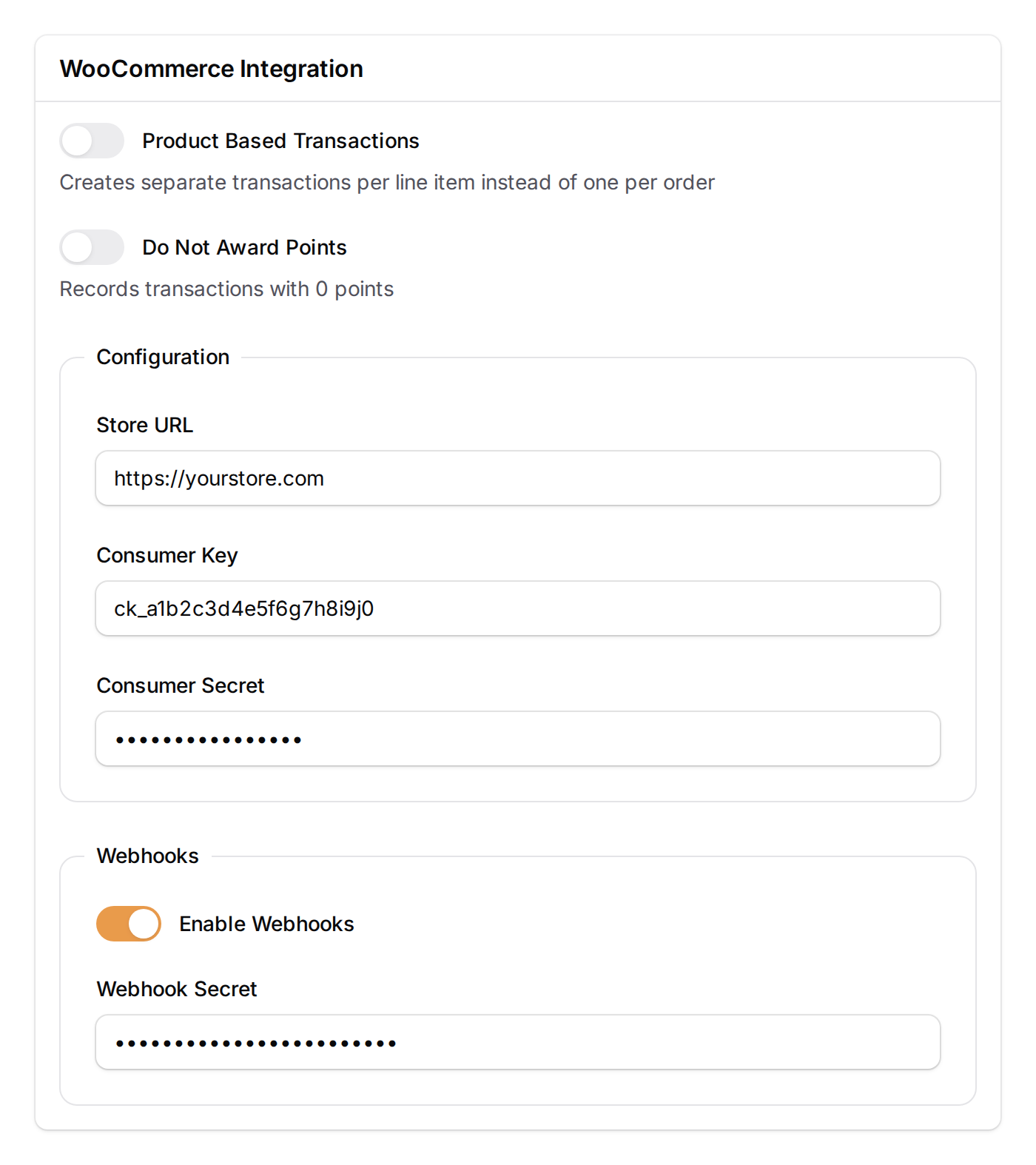
Task: Click the WooCommerce Integration heading
Action: tap(211, 68)
